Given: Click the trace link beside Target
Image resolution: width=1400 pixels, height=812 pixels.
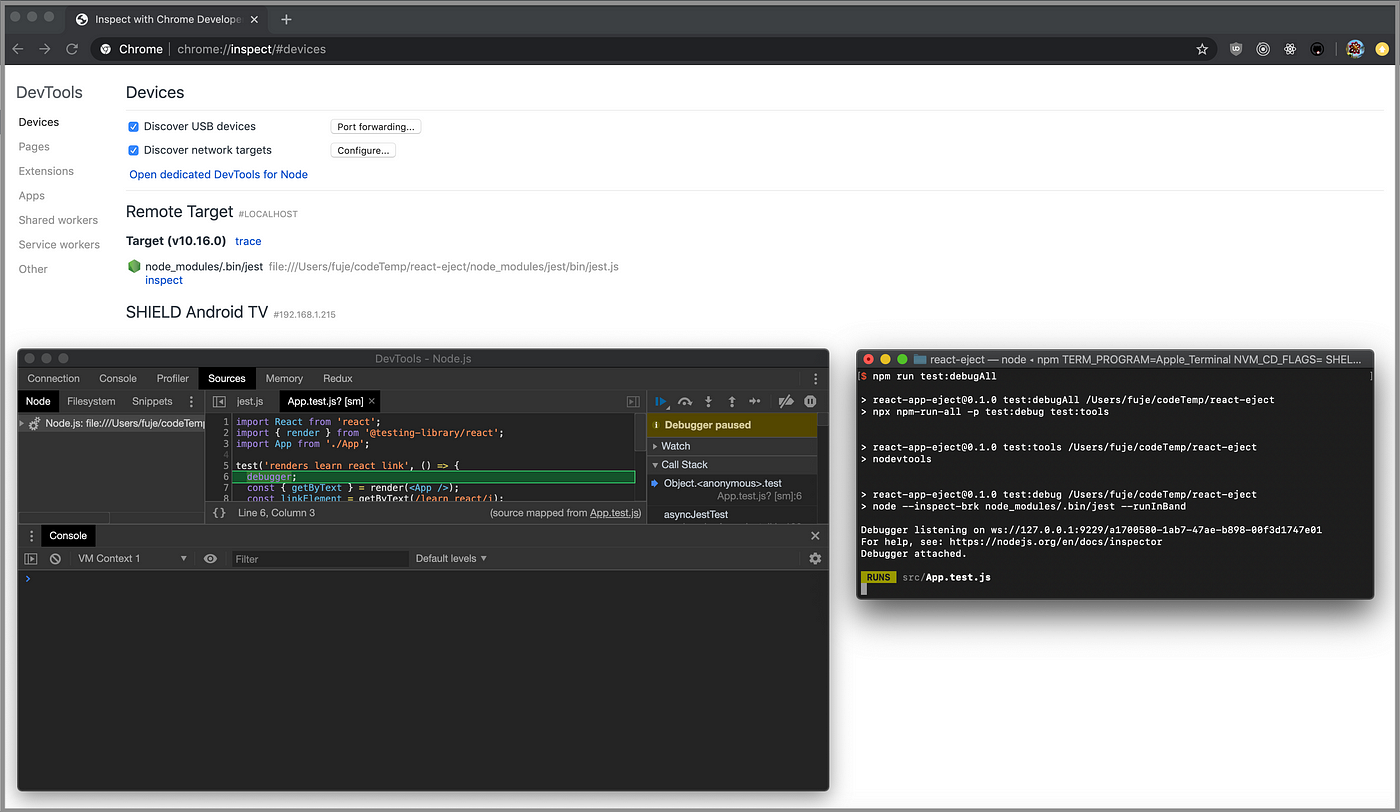Looking at the screenshot, I should pos(248,241).
